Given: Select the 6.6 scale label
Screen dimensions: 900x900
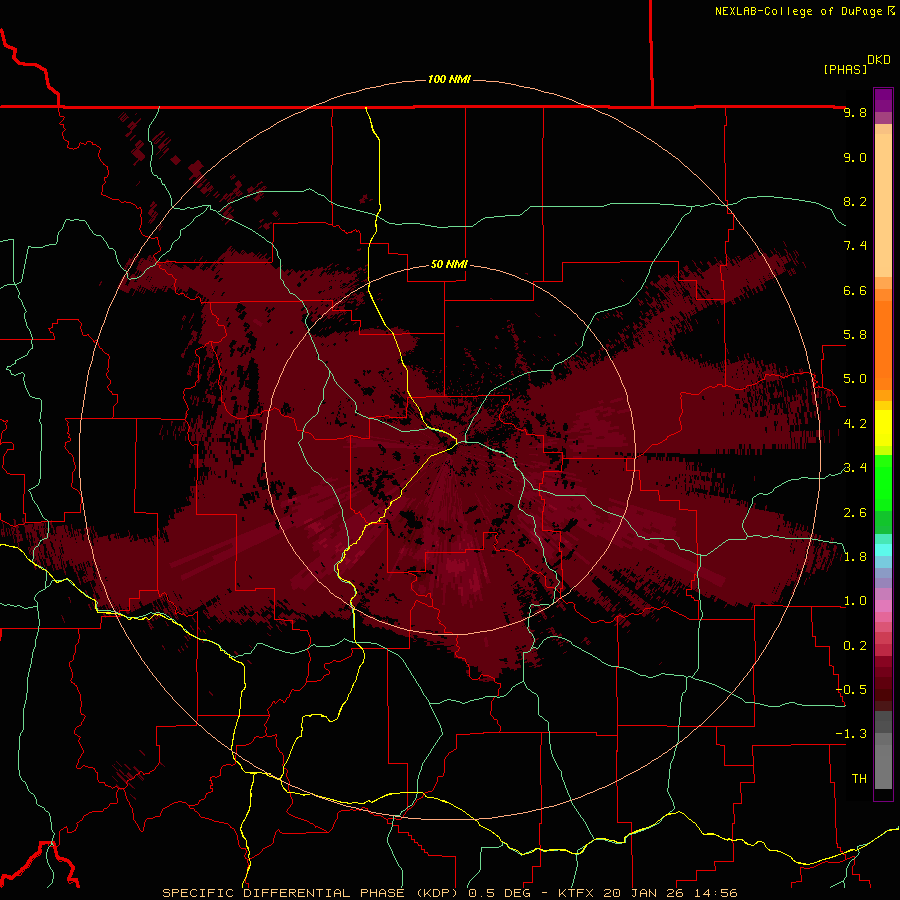Looking at the screenshot, I should [855, 290].
